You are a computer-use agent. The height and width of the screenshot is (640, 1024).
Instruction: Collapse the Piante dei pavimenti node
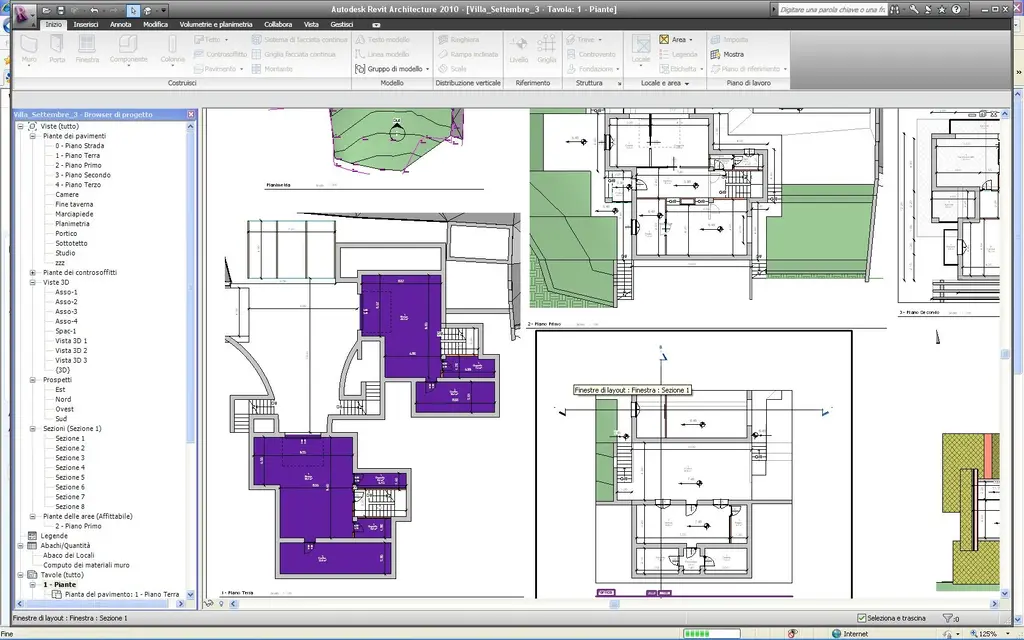(x=33, y=136)
